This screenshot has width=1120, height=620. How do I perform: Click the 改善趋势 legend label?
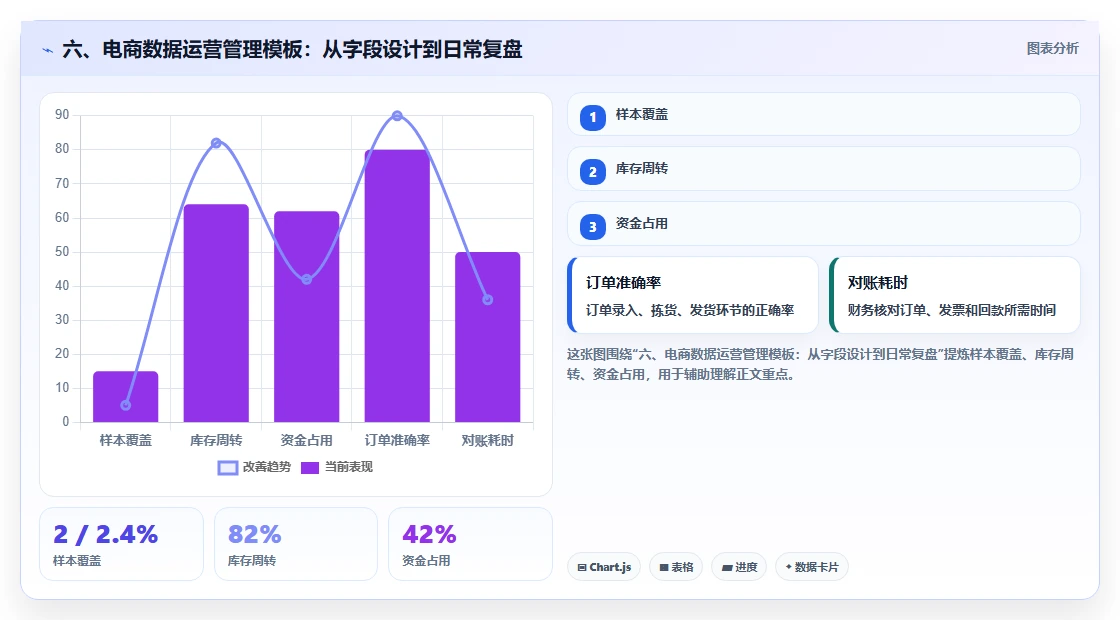(x=266, y=467)
